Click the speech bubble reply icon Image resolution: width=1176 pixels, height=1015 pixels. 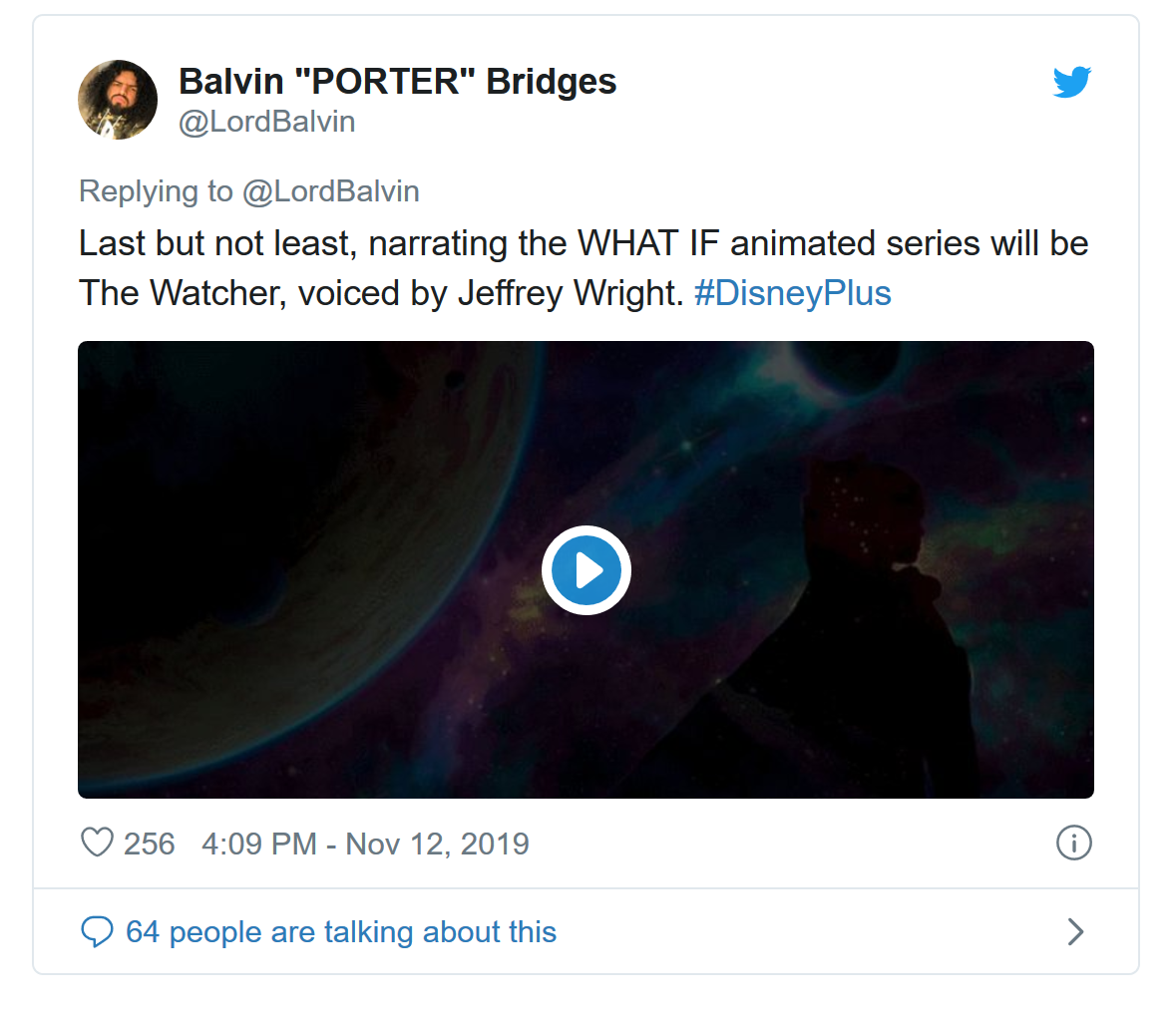(97, 932)
